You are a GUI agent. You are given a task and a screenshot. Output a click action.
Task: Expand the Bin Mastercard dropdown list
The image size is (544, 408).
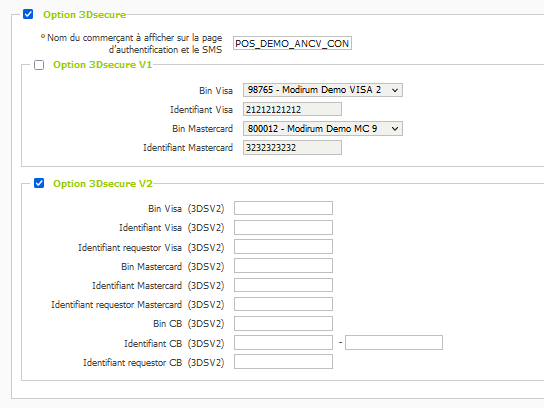point(323,129)
